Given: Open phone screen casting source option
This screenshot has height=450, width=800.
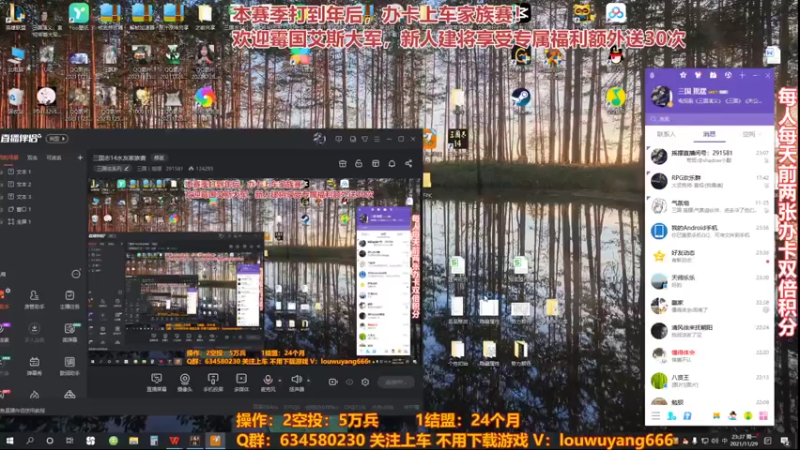Looking at the screenshot, I should [213, 382].
